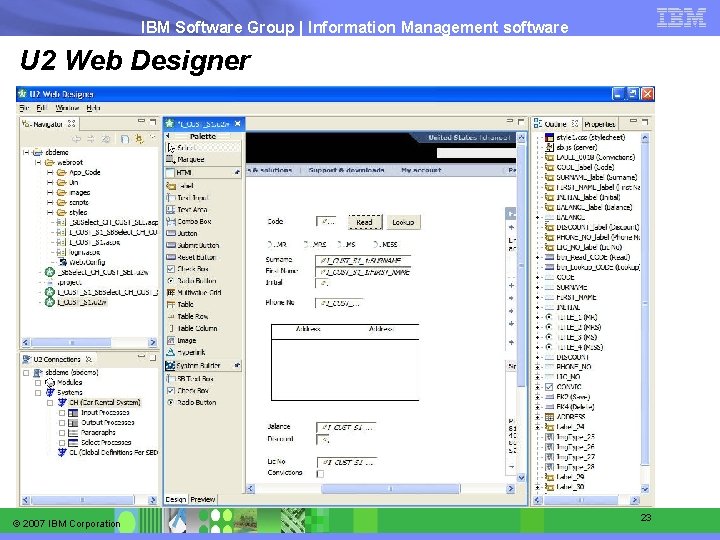Choose the Table Column palette icon
The height and width of the screenshot is (540, 720).
click(x=171, y=328)
